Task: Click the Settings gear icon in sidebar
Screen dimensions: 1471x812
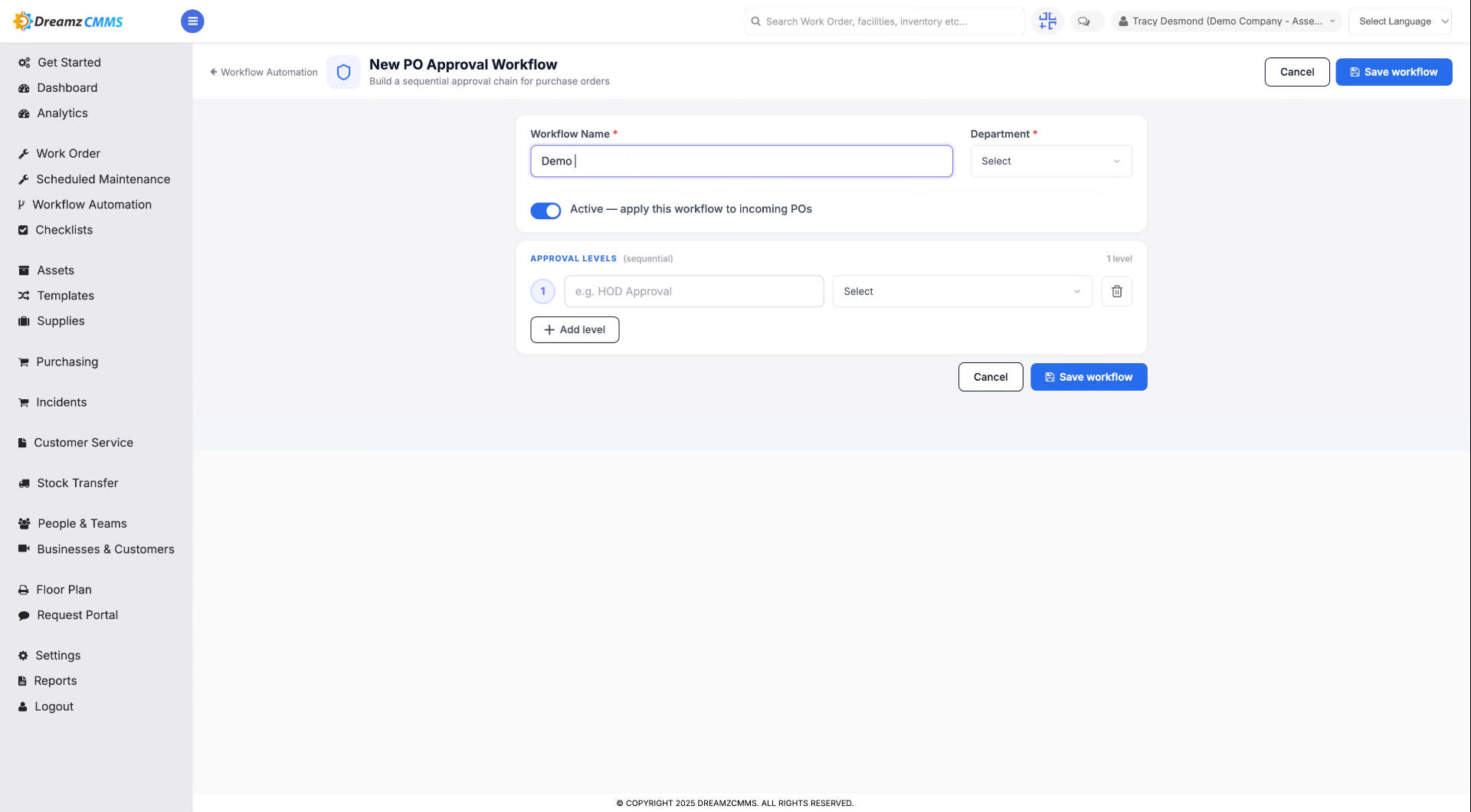Action: tap(23, 656)
